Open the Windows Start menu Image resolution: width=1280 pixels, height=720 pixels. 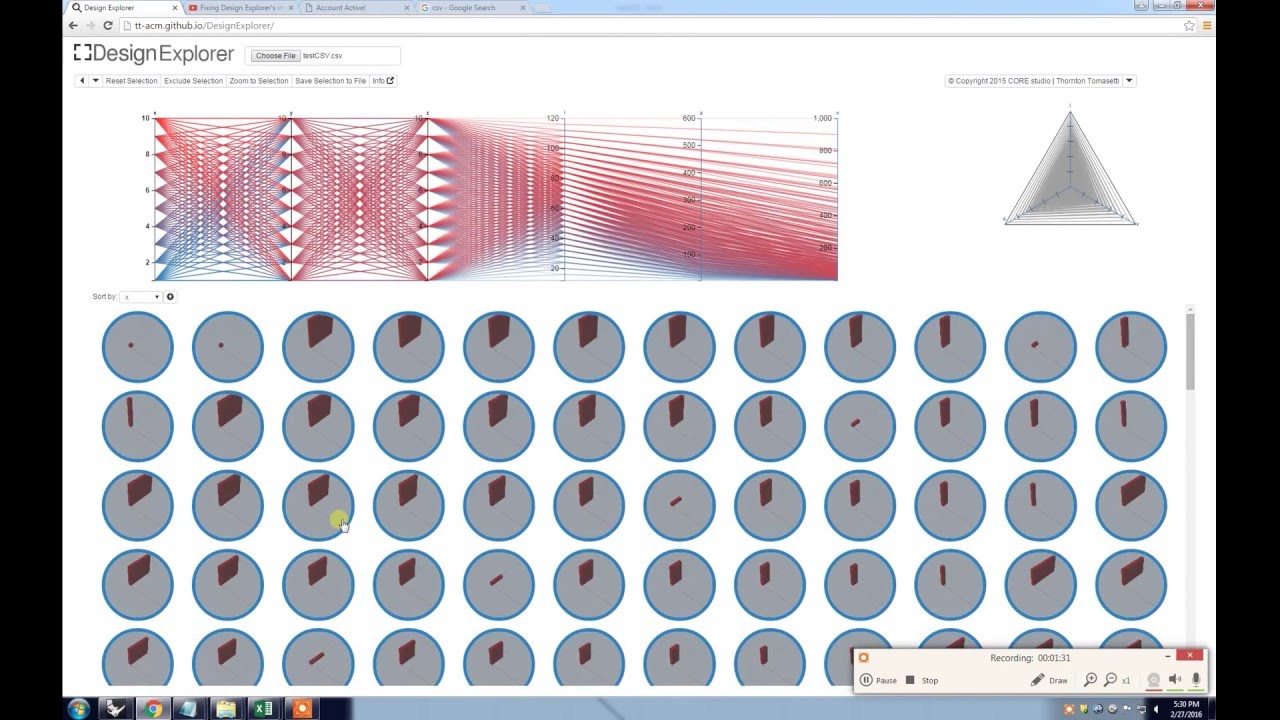pyautogui.click(x=78, y=708)
